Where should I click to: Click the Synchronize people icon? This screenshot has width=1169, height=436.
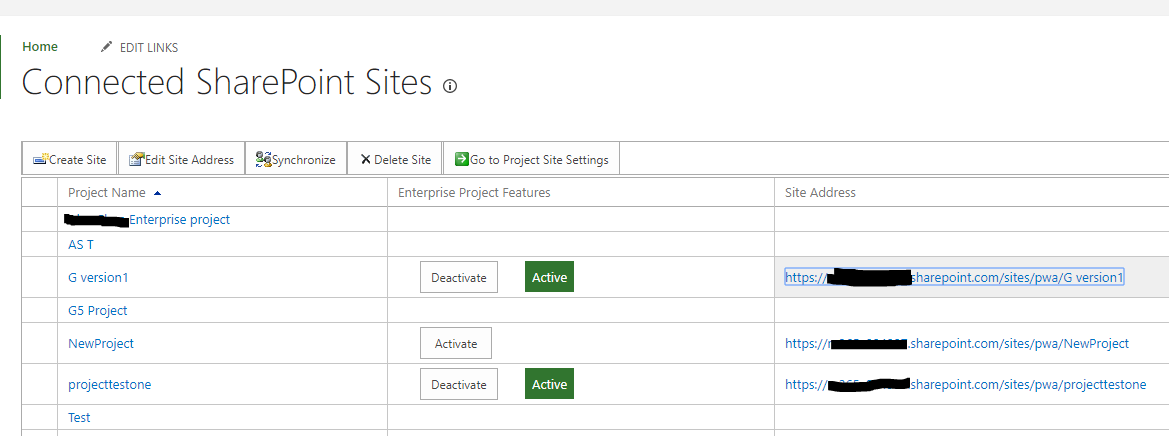tap(263, 159)
